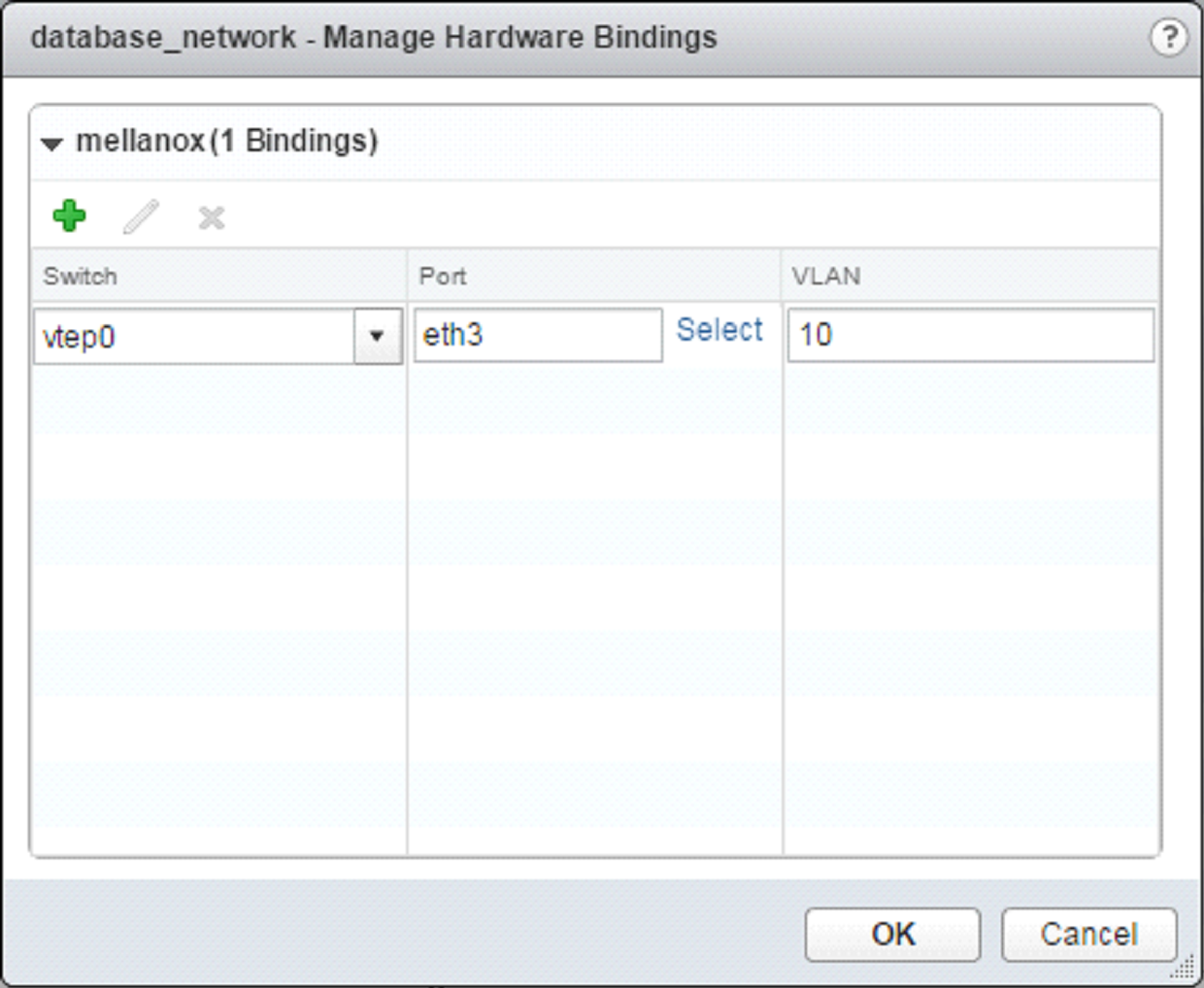The width and height of the screenshot is (1204, 988).
Task: Click the Switch column header
Action: coord(78,276)
